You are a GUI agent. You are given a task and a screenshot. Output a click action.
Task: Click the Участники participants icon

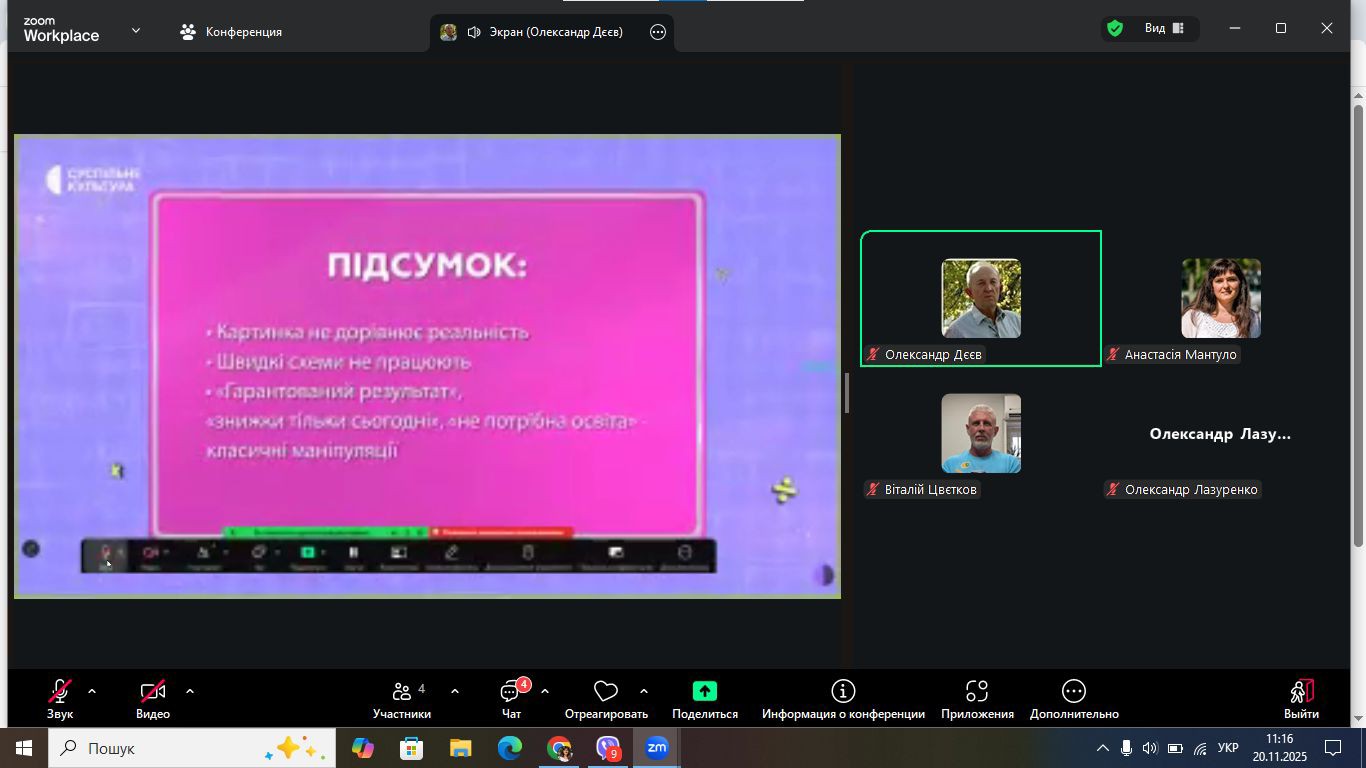pos(402,692)
